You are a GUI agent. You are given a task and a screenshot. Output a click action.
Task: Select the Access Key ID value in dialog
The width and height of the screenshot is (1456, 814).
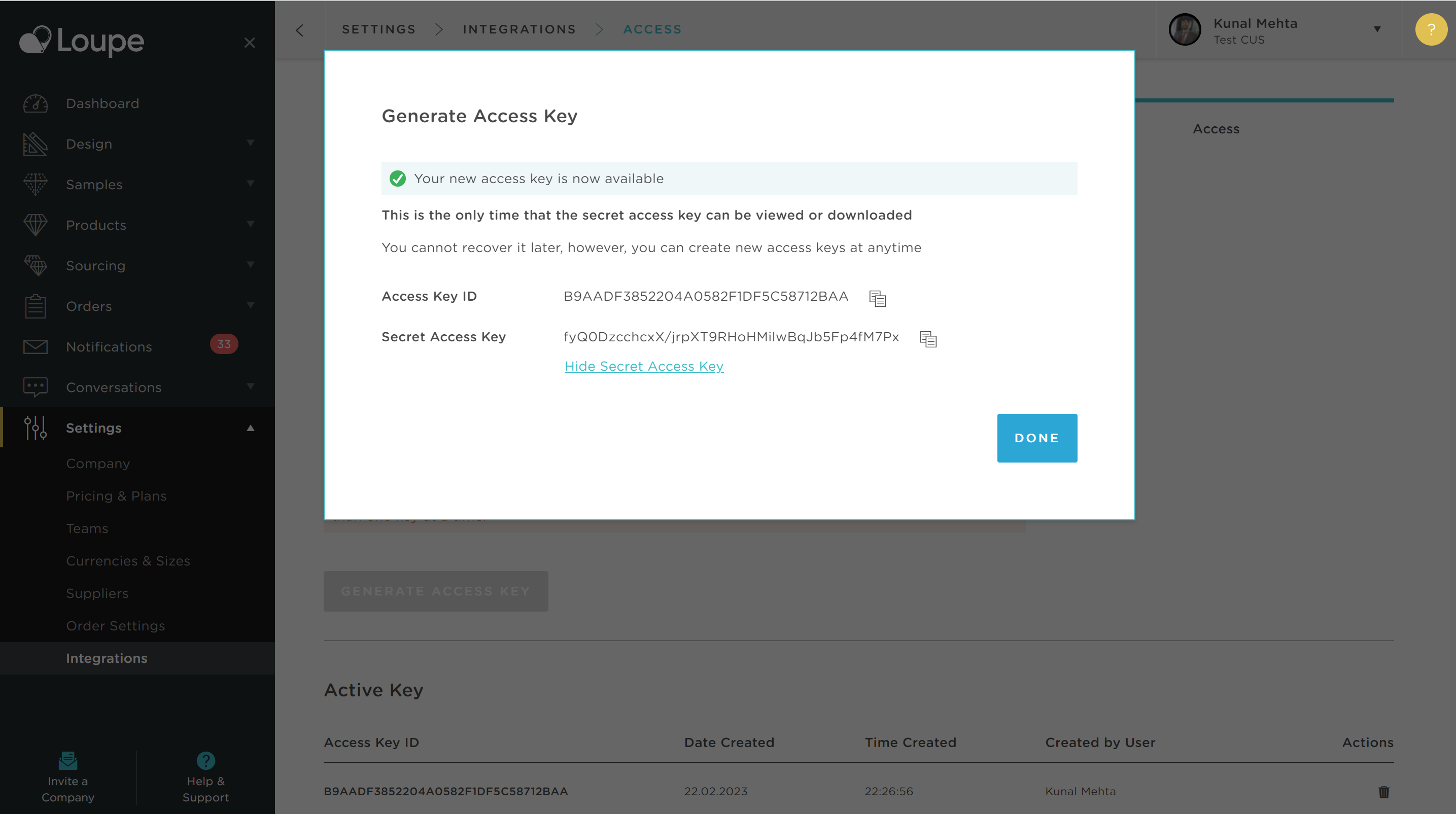[706, 296]
